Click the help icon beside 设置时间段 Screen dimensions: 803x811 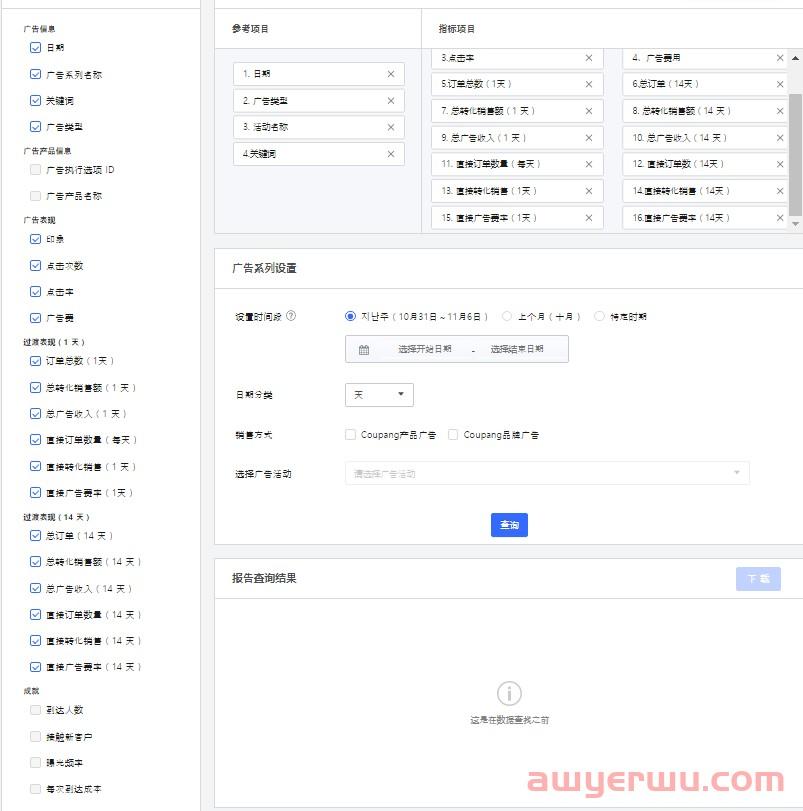coord(291,317)
